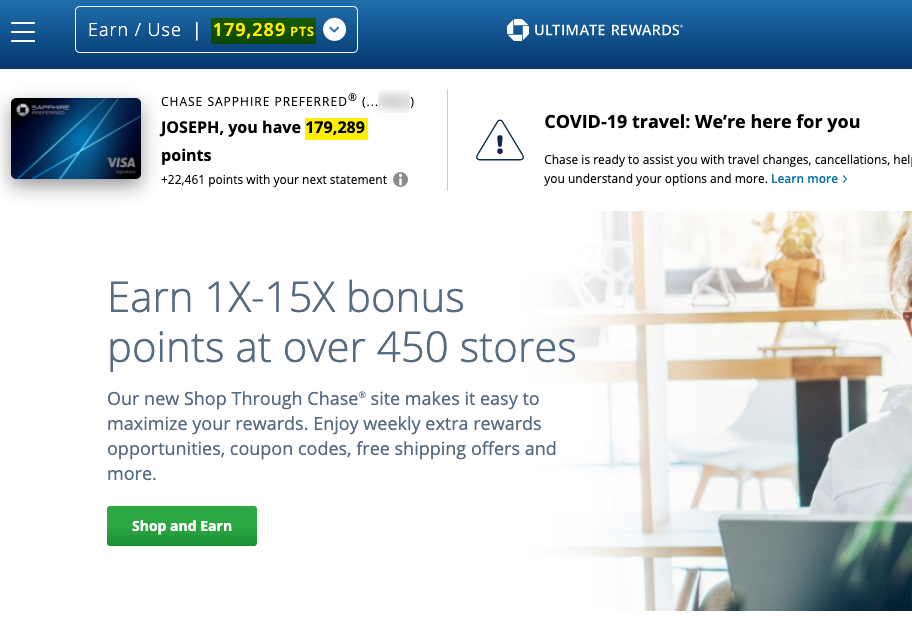Click the COVID-19 warning triangle icon

click(500, 141)
